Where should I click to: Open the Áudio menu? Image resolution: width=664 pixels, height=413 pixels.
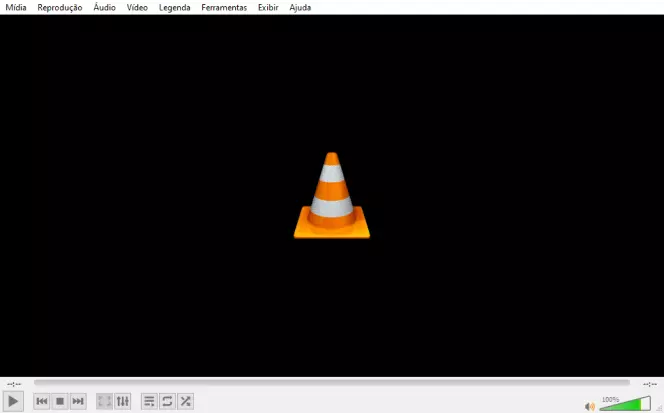(105, 8)
